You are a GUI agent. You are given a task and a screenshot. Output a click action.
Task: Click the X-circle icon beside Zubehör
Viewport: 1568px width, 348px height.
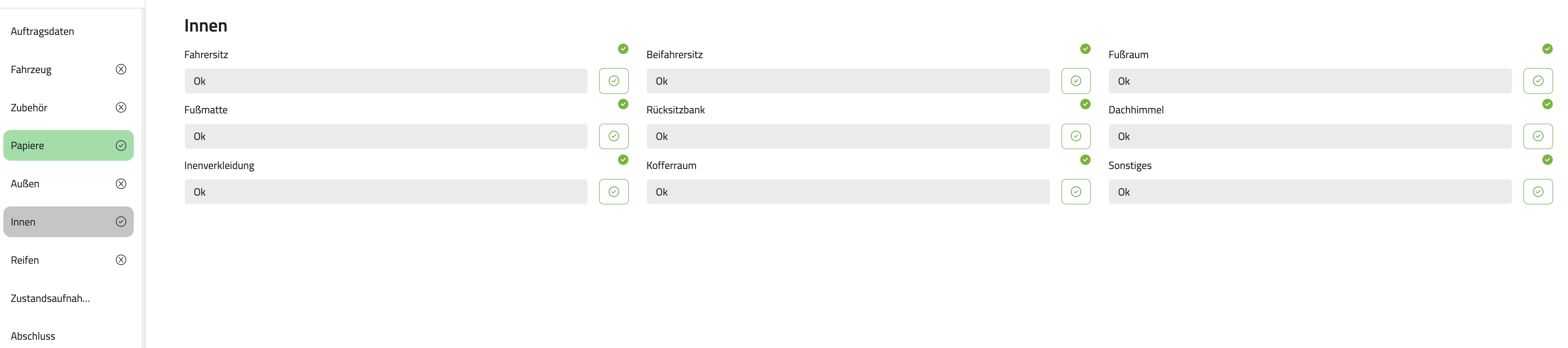tap(121, 108)
